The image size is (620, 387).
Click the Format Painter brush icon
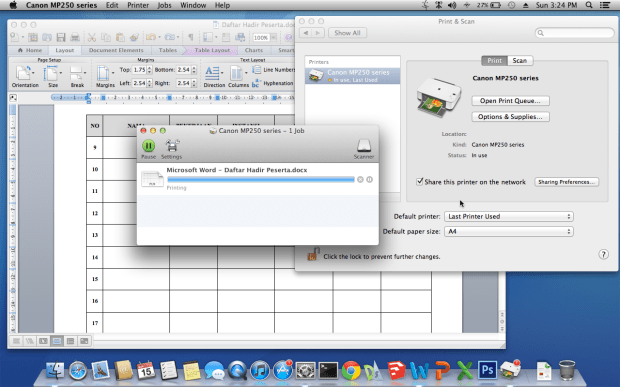coord(134,38)
